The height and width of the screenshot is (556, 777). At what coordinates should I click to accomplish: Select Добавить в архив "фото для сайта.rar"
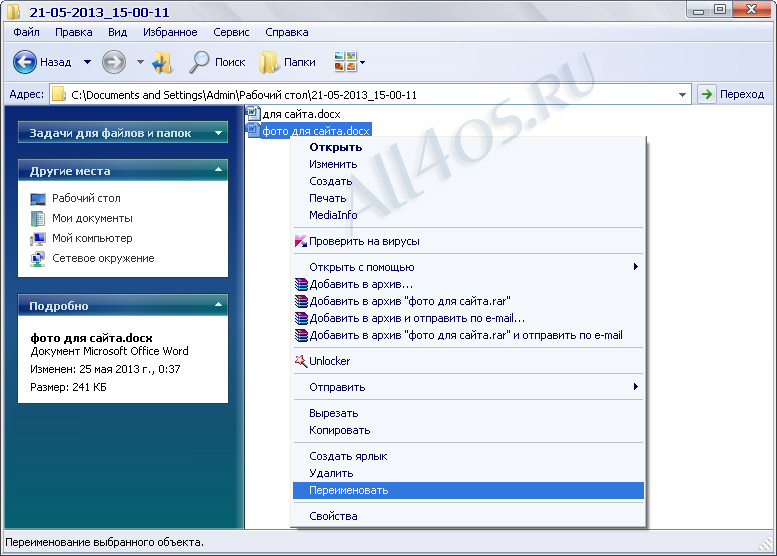(x=468, y=301)
